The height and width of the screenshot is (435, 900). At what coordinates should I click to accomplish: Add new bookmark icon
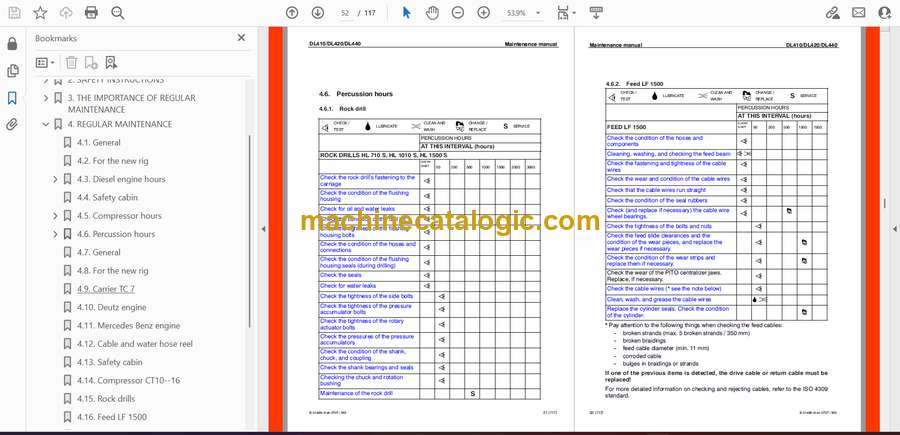(x=91, y=63)
